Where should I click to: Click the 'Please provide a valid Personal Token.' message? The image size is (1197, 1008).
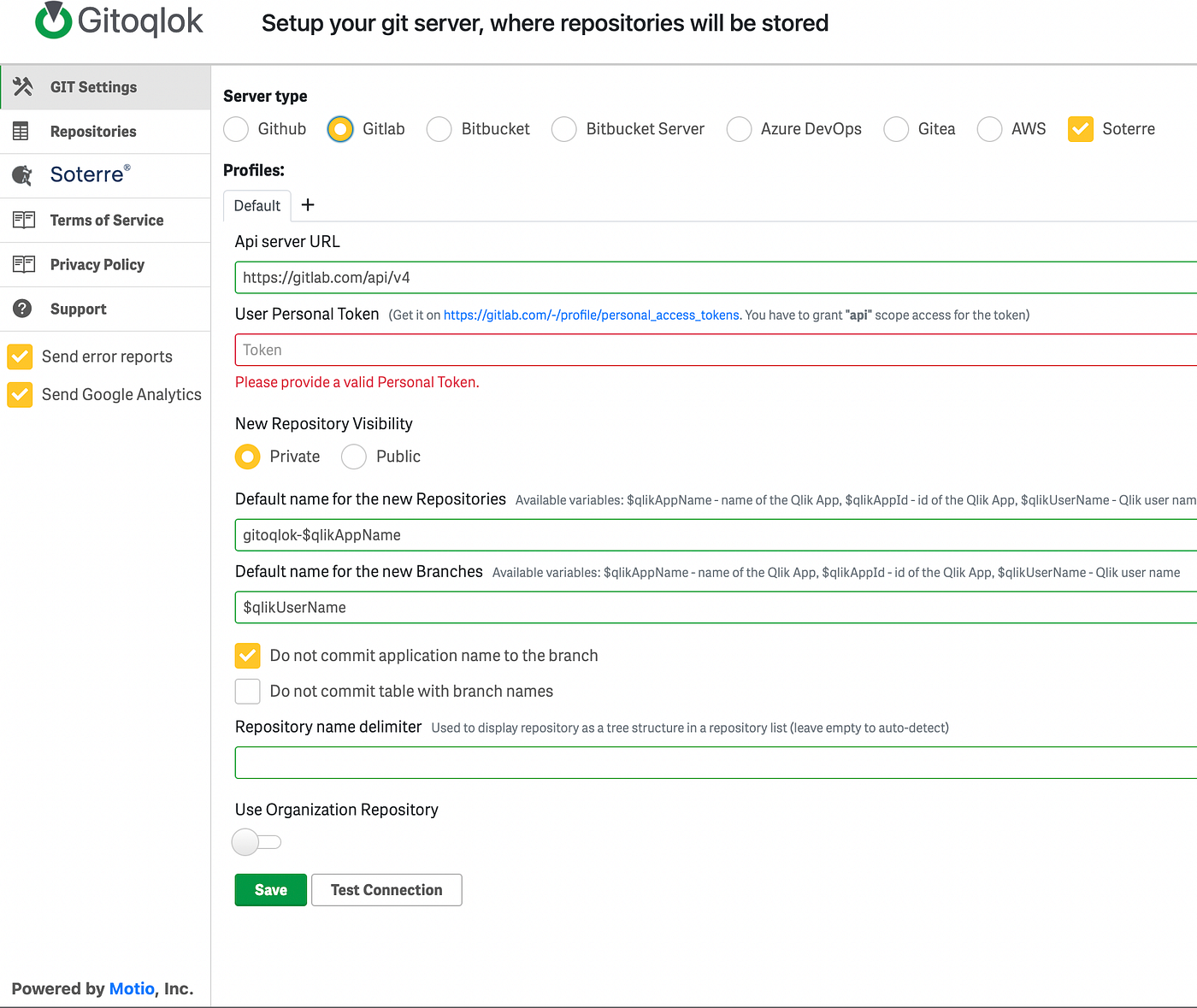tap(357, 382)
